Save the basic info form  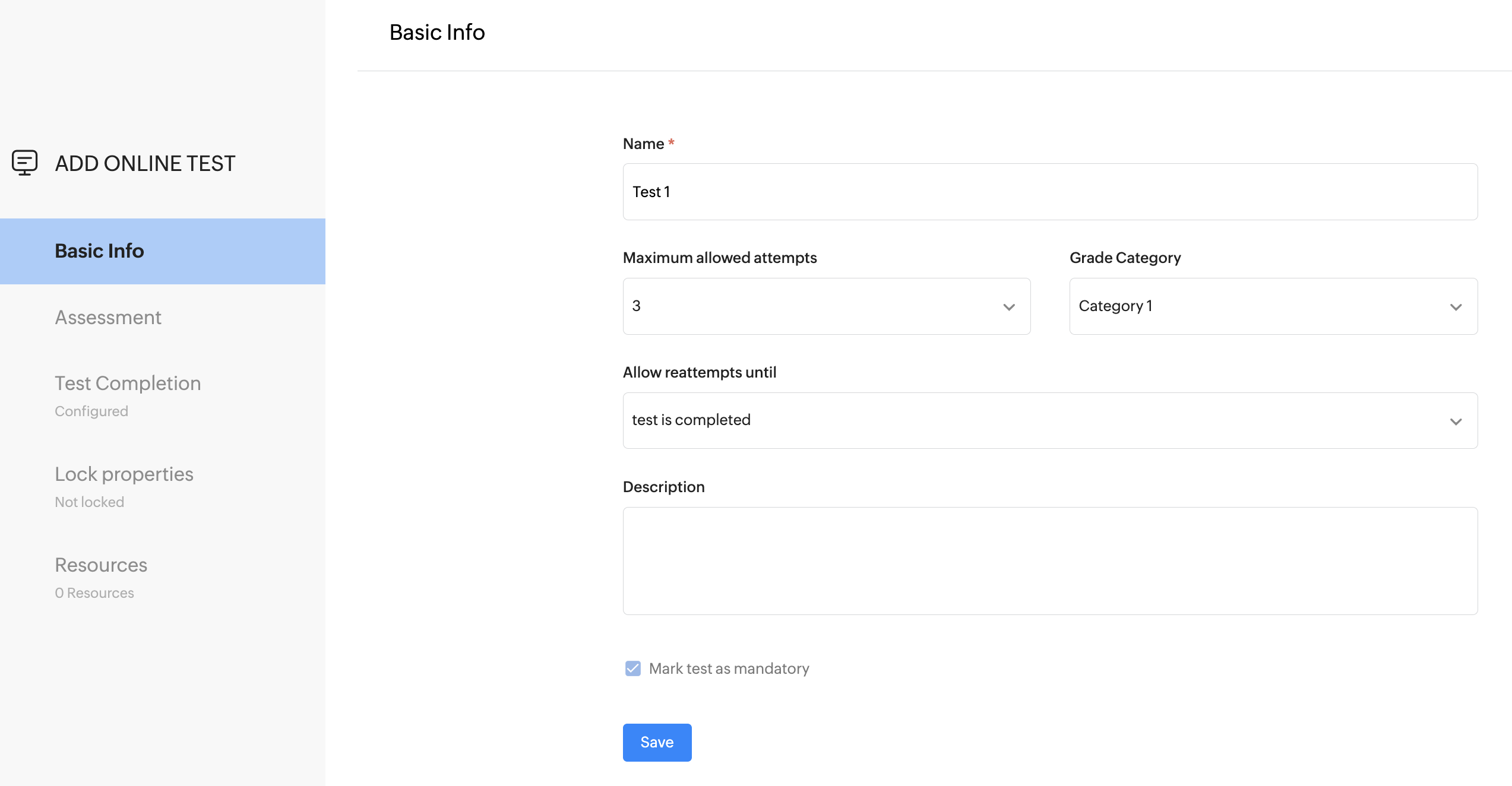click(657, 742)
